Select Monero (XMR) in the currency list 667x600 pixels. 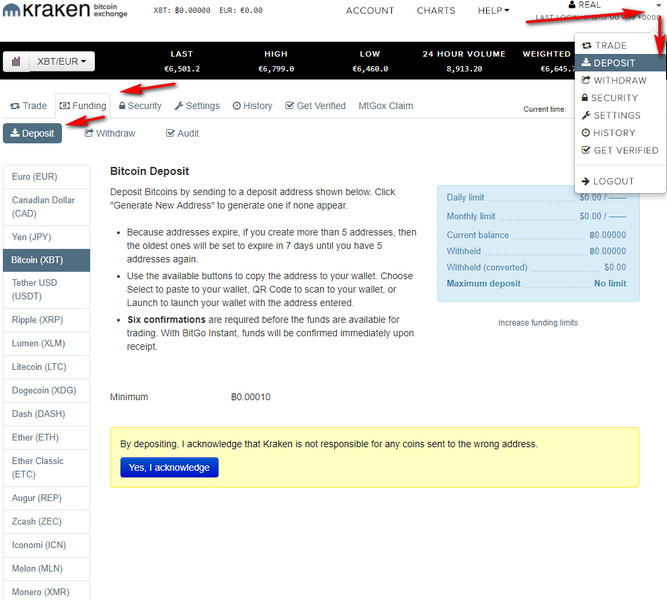coord(46,591)
